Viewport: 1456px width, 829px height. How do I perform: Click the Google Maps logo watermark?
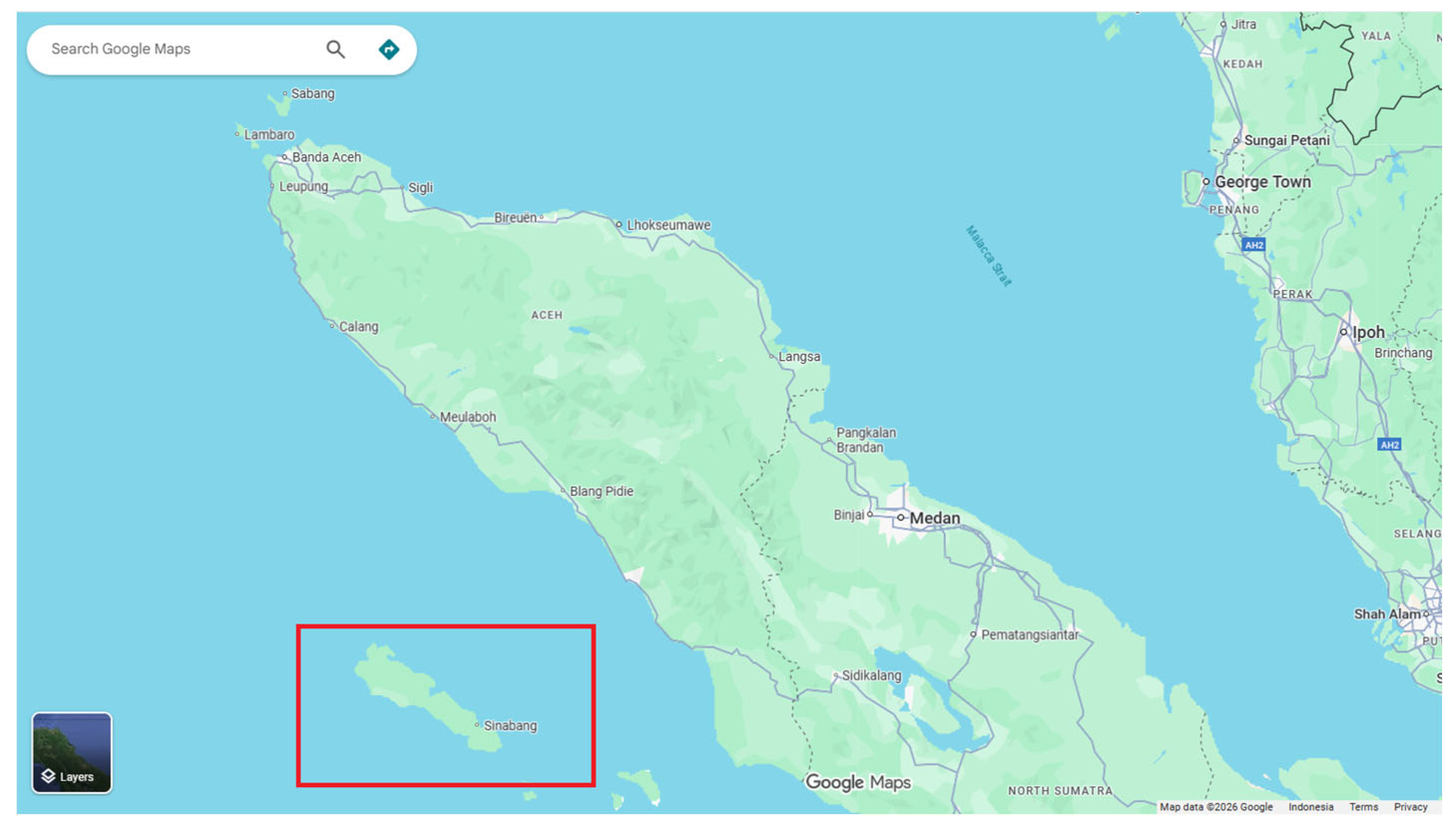pos(858,782)
